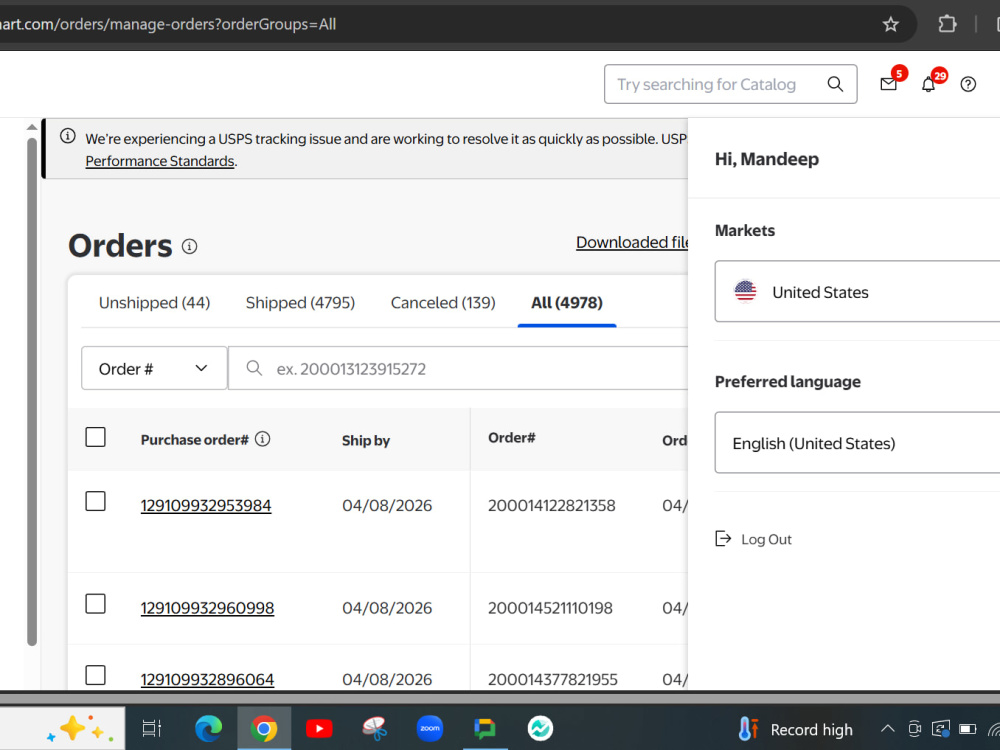Viewport: 1000px width, 750px height.
Task: Click the Ship by column header
Action: (365, 440)
